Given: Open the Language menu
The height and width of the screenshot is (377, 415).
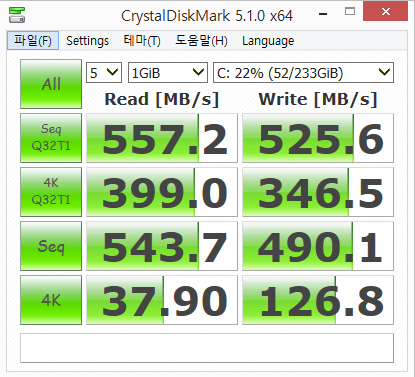Looking at the screenshot, I should tap(268, 41).
